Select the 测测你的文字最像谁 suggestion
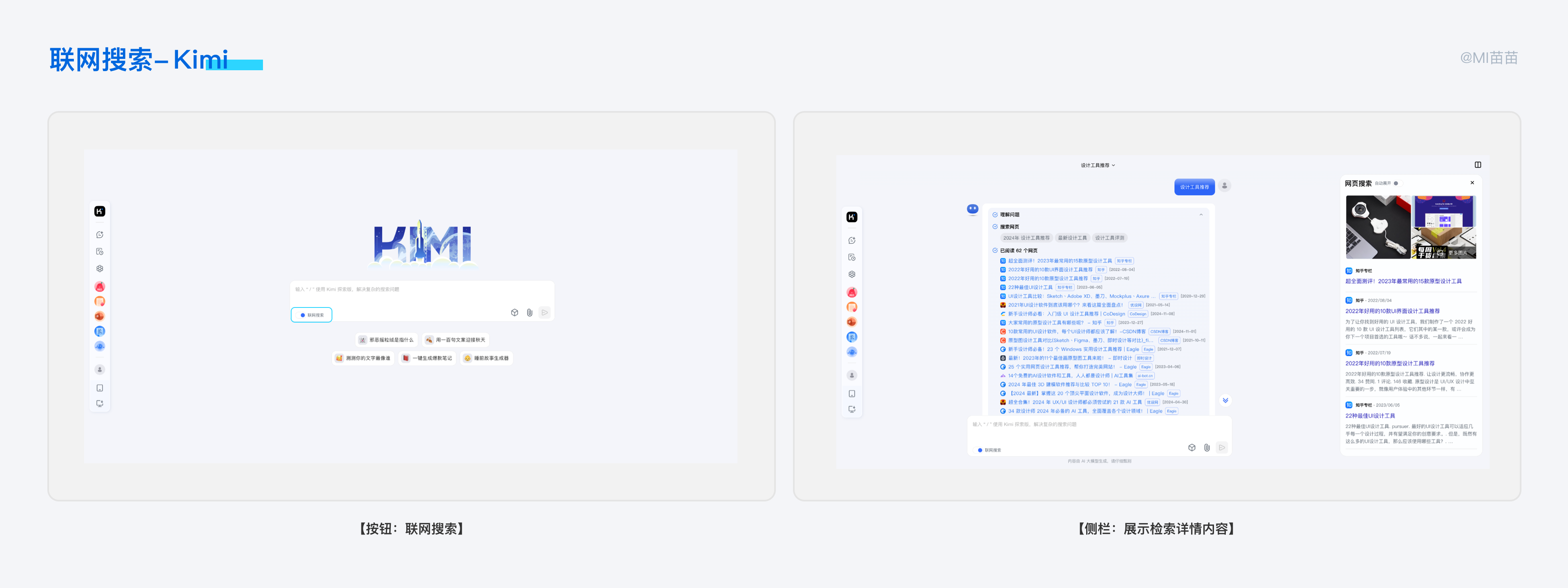This screenshot has height=588, width=1568. (x=363, y=359)
